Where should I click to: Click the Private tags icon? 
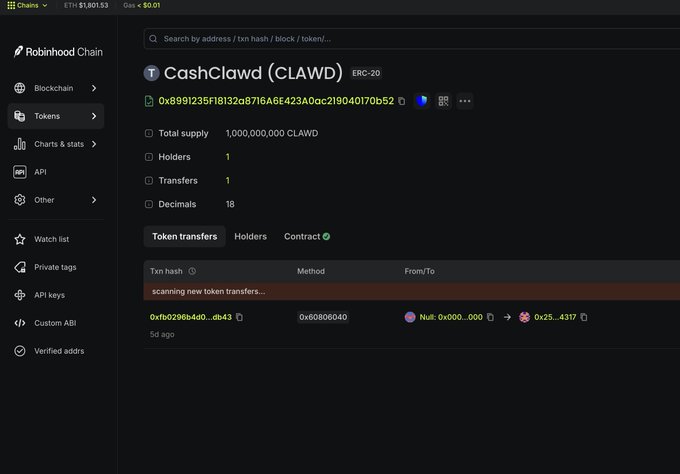tap(20, 267)
